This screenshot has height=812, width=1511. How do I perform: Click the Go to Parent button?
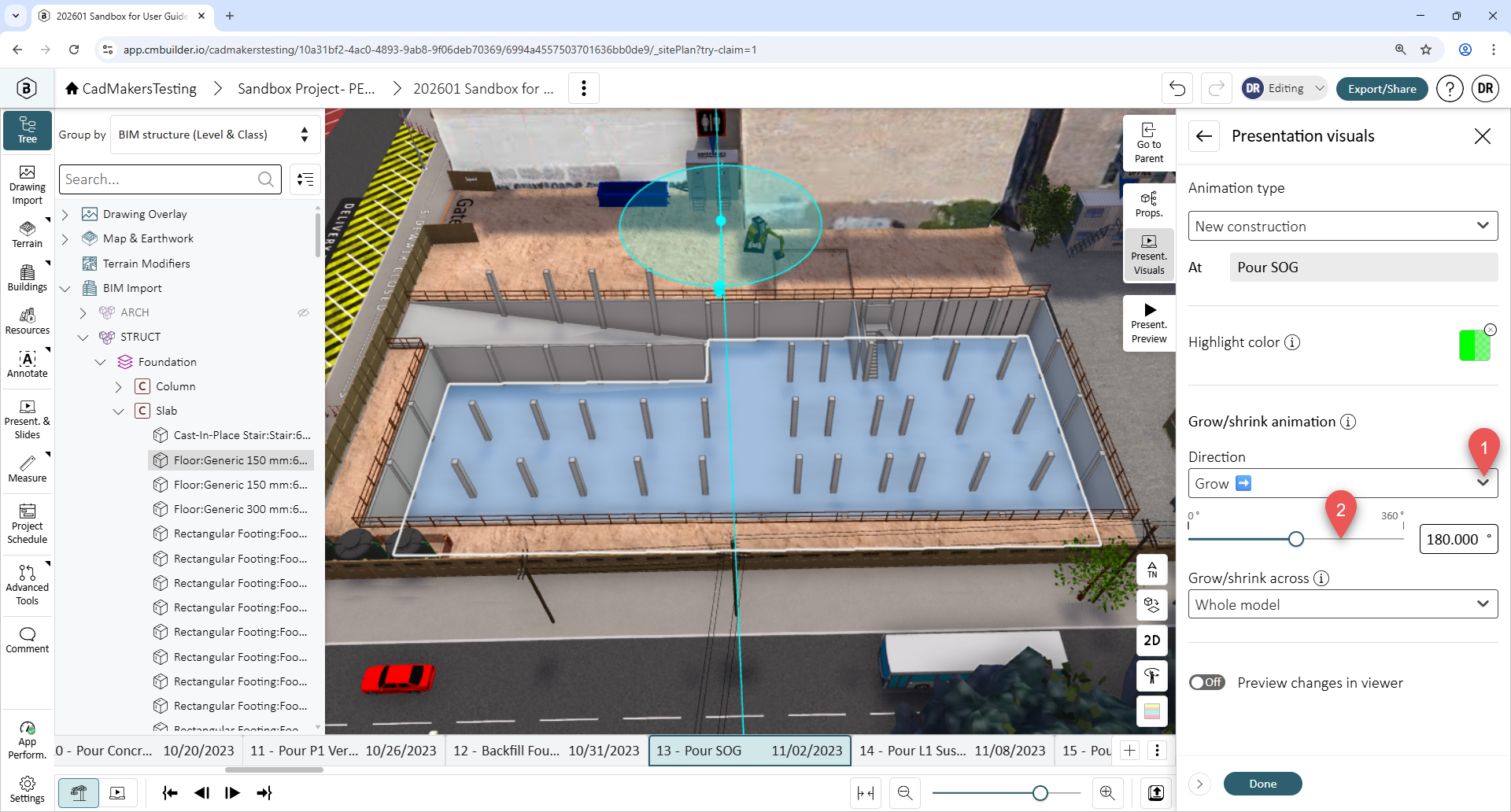1149,142
